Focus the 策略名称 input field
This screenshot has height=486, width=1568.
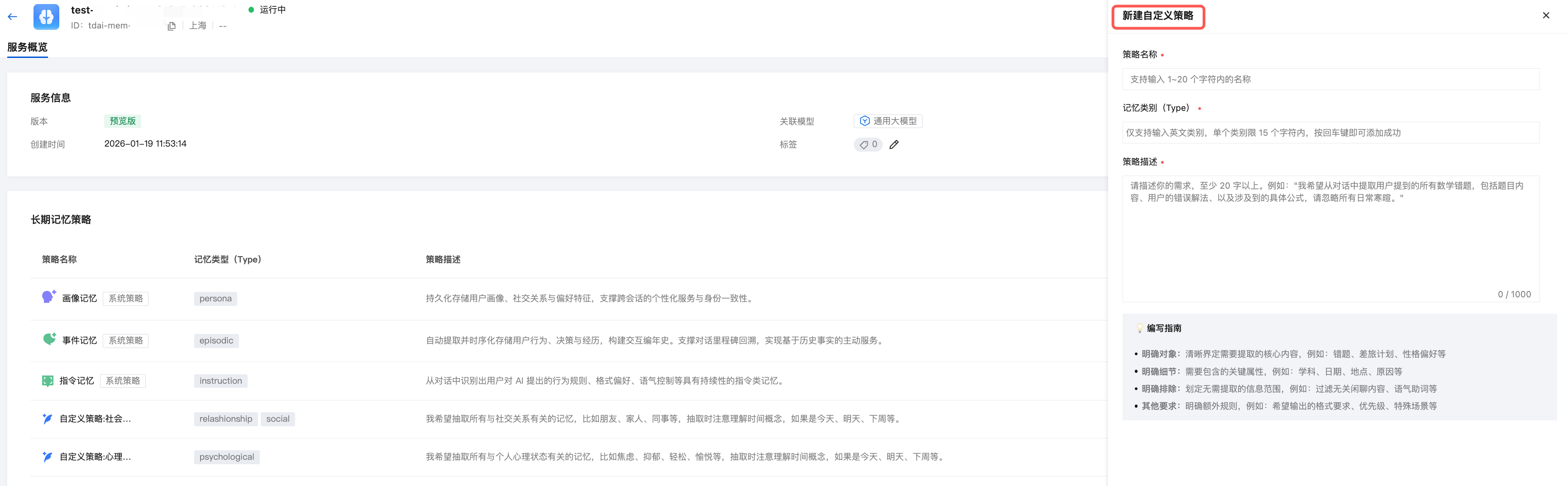[1331, 79]
